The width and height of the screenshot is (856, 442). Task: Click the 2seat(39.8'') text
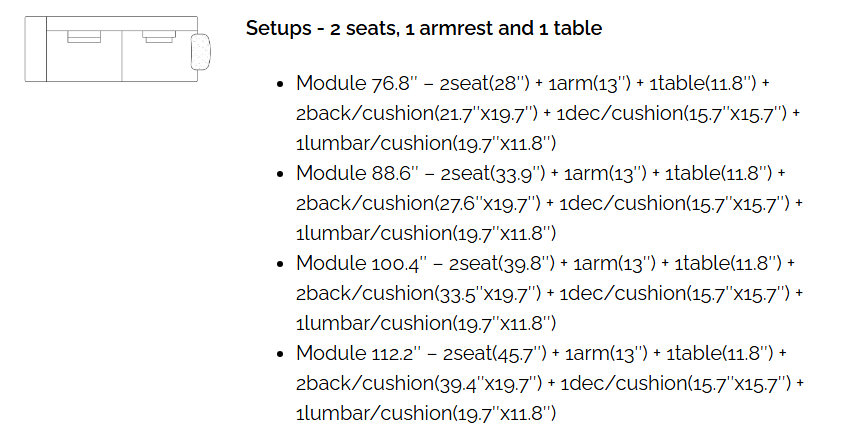point(501,264)
